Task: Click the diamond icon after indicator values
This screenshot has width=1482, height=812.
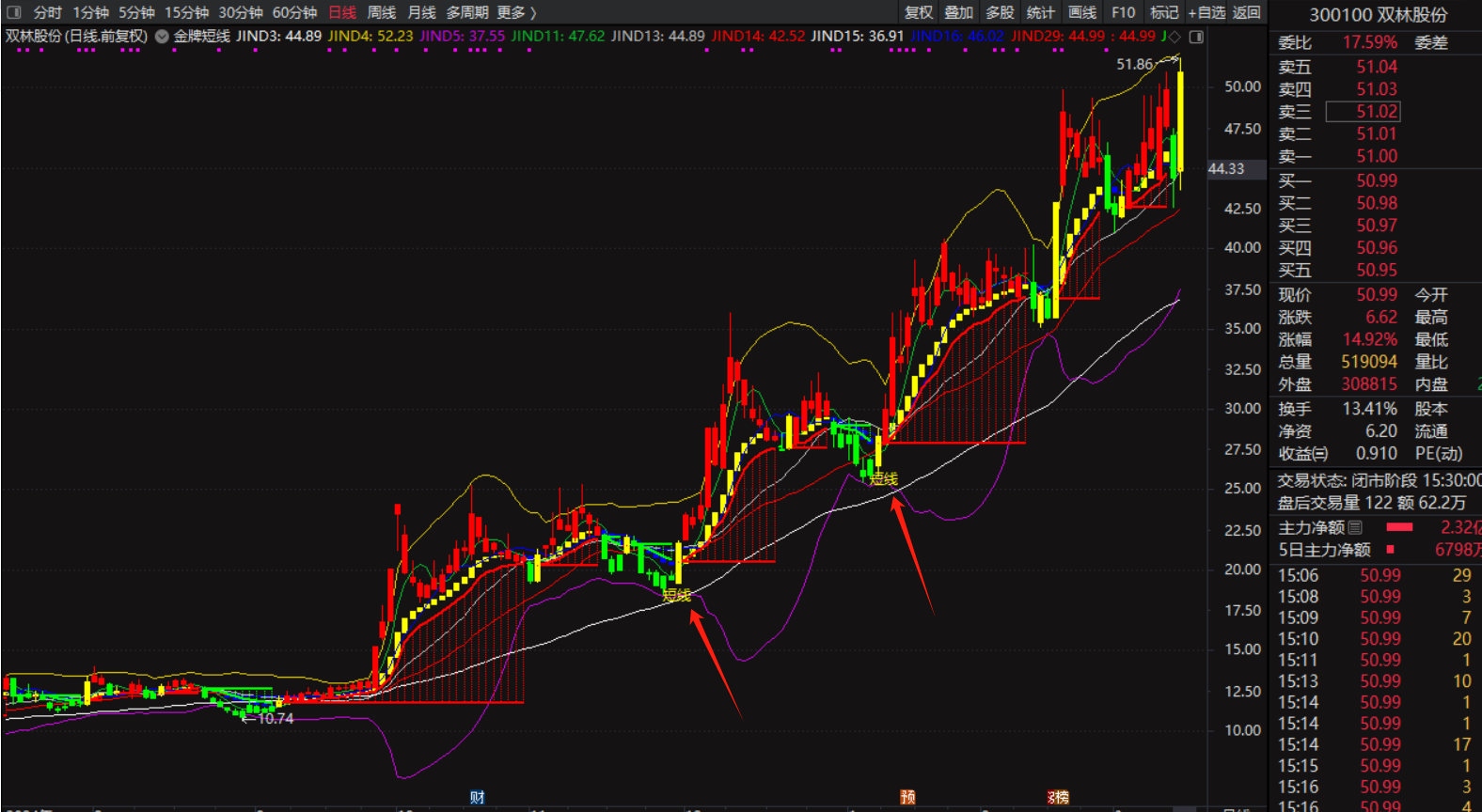Action: pyautogui.click(x=1175, y=37)
